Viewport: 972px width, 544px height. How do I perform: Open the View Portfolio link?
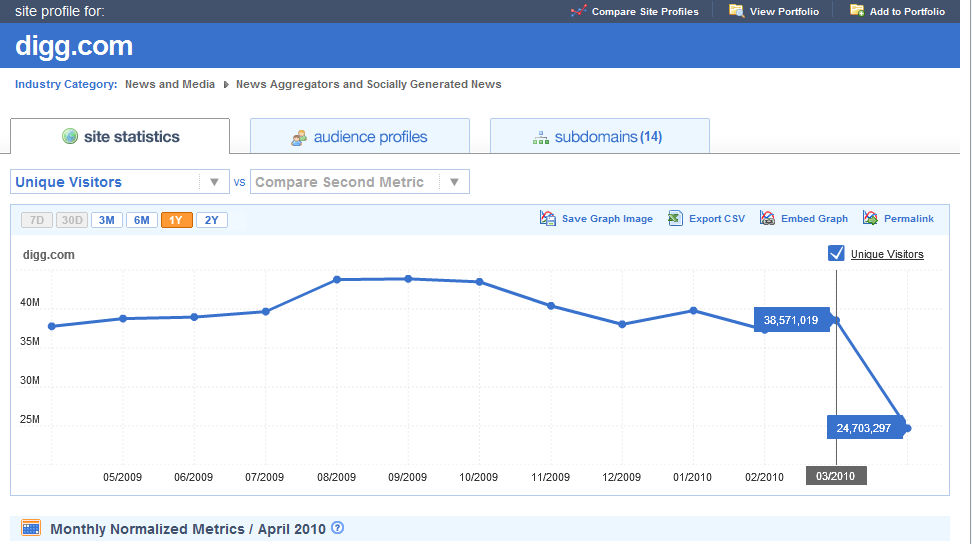784,11
